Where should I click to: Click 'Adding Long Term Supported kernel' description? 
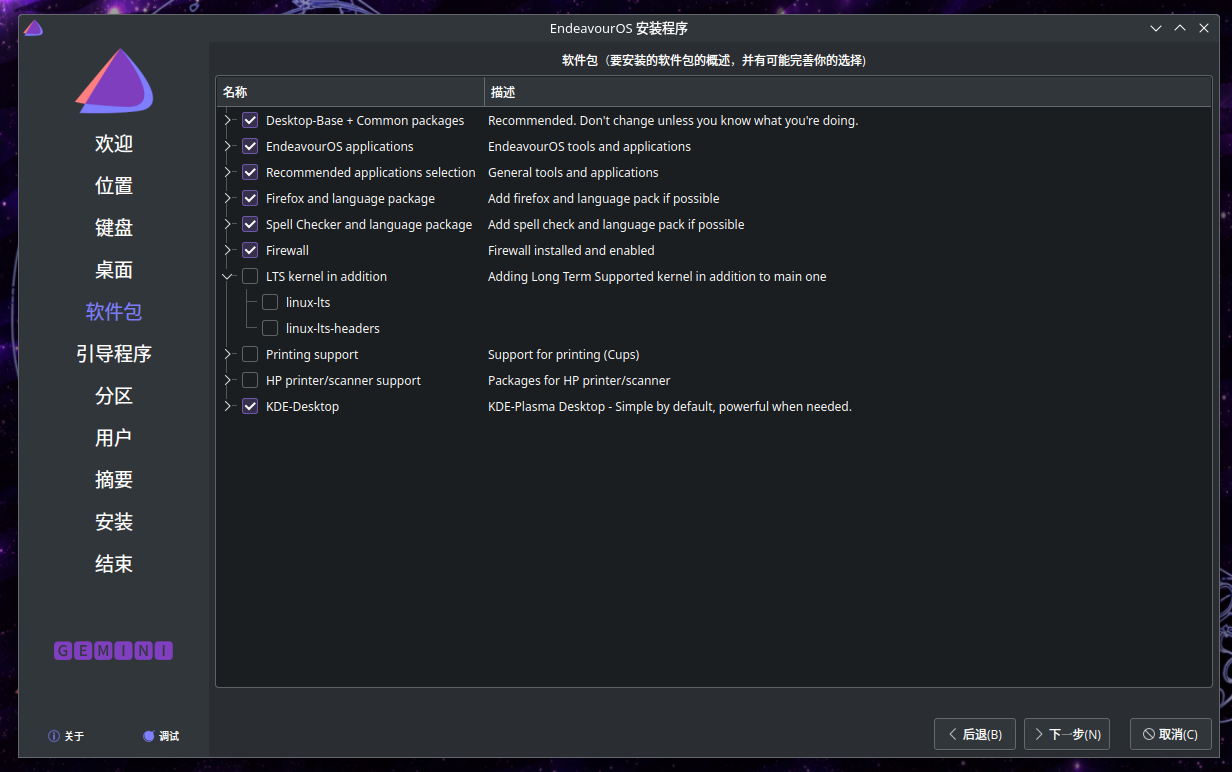tap(657, 276)
